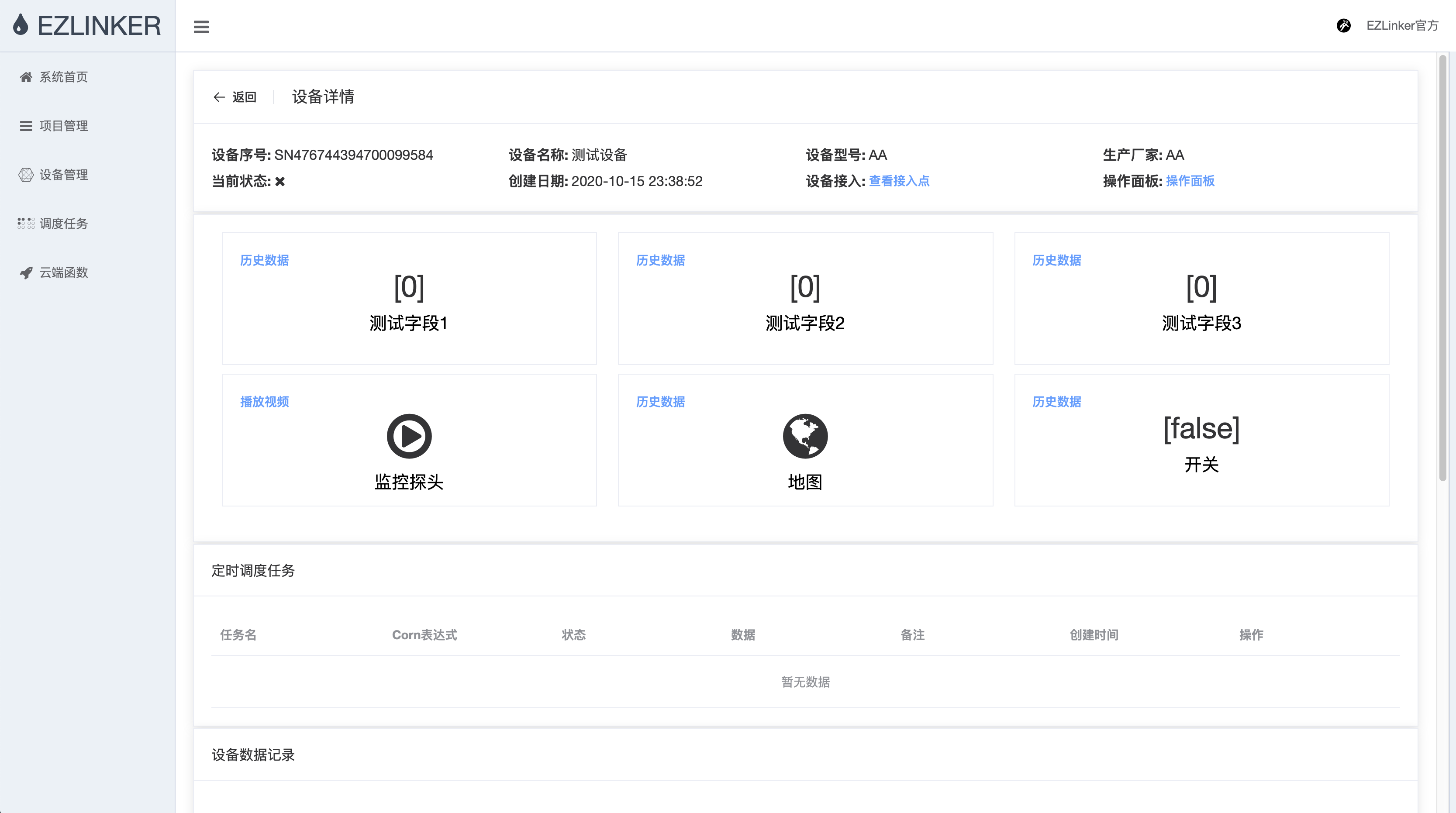The image size is (1456, 813).
Task: Click the 数据 column header
Action: 743,634
